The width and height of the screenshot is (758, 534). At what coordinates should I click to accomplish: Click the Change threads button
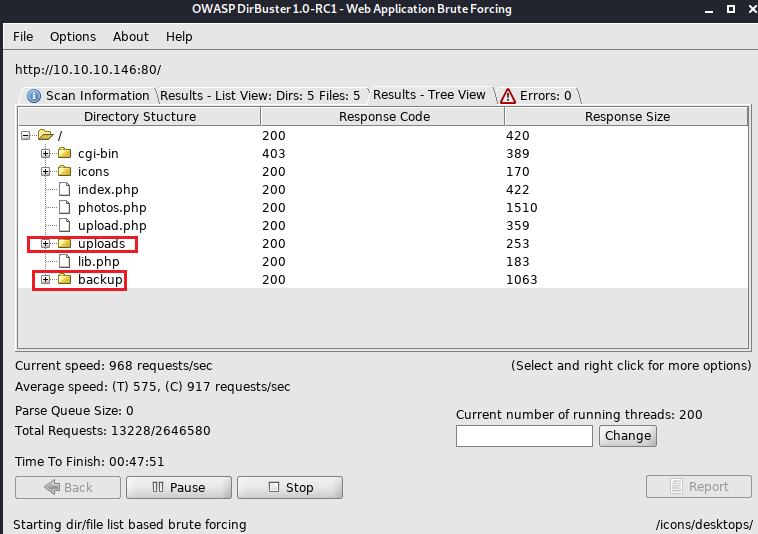pyautogui.click(x=628, y=436)
